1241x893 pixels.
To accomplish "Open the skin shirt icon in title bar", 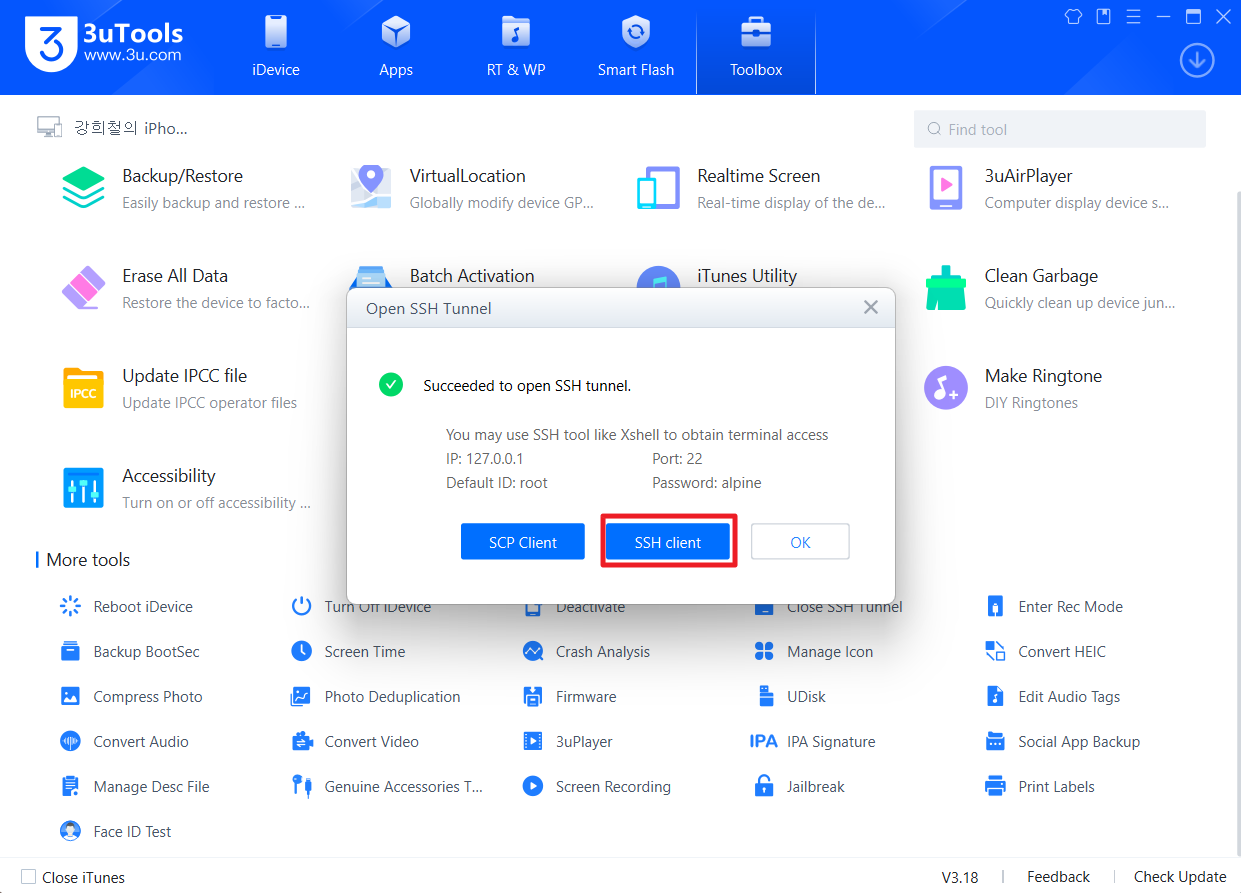I will 1073,16.
